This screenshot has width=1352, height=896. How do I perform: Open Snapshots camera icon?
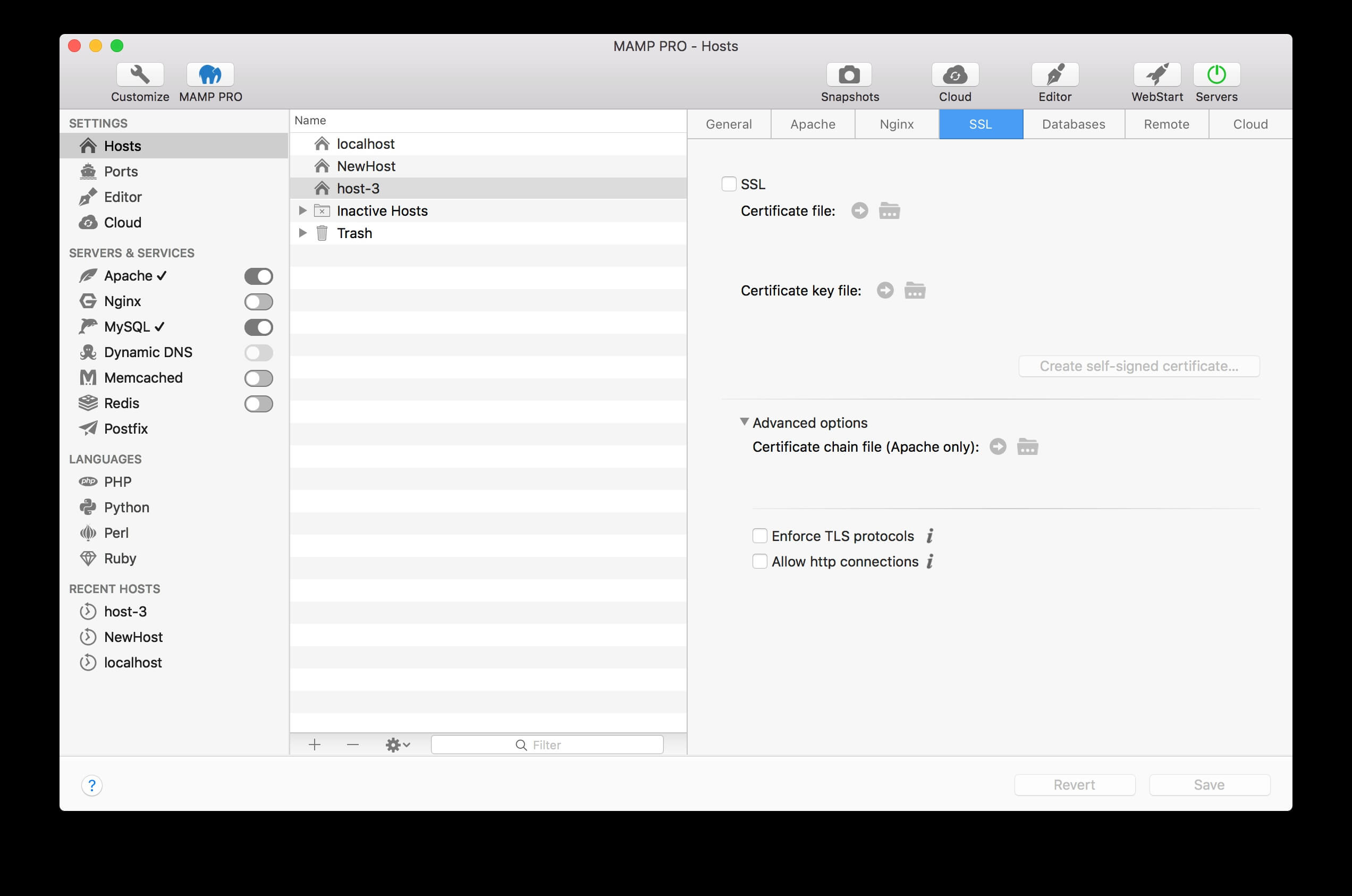click(849, 74)
